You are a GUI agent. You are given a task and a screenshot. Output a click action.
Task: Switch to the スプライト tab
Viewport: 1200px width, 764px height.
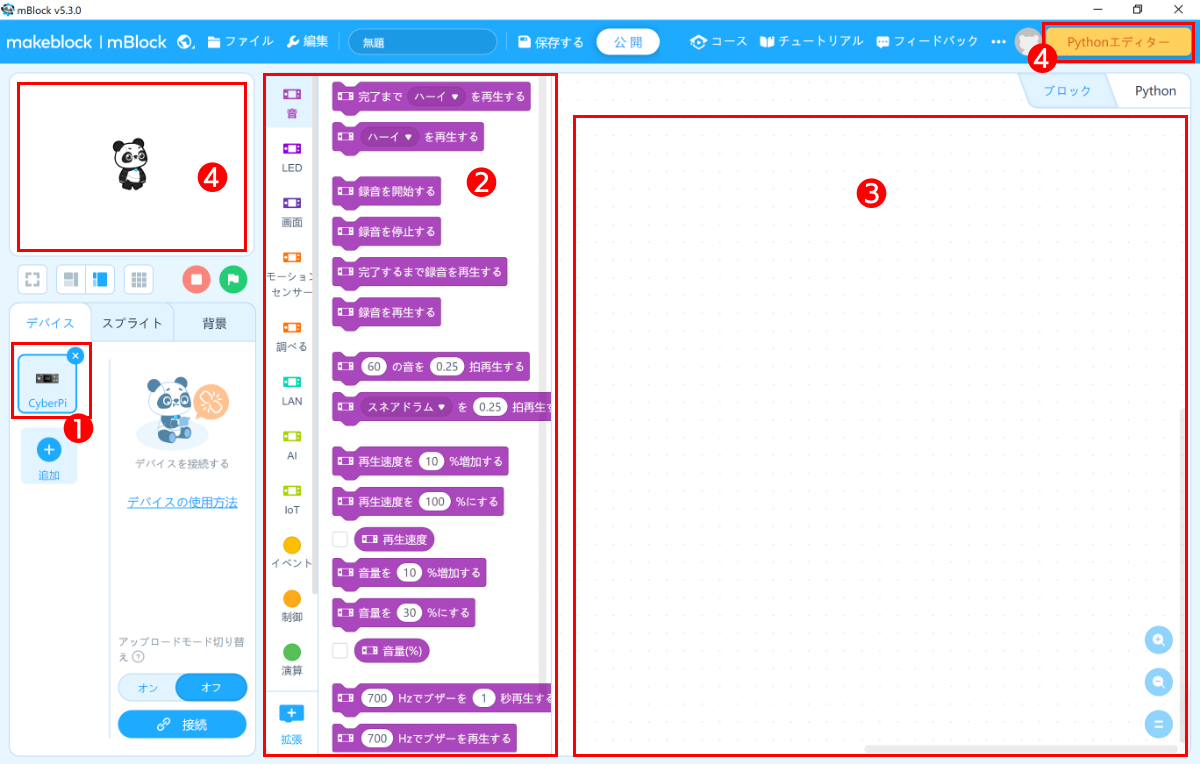[x=132, y=323]
